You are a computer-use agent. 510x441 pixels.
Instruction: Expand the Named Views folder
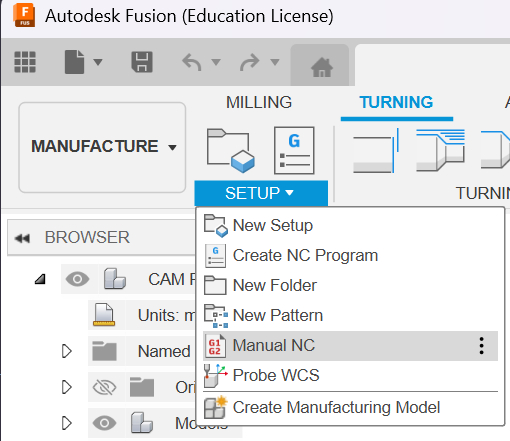[67, 351]
